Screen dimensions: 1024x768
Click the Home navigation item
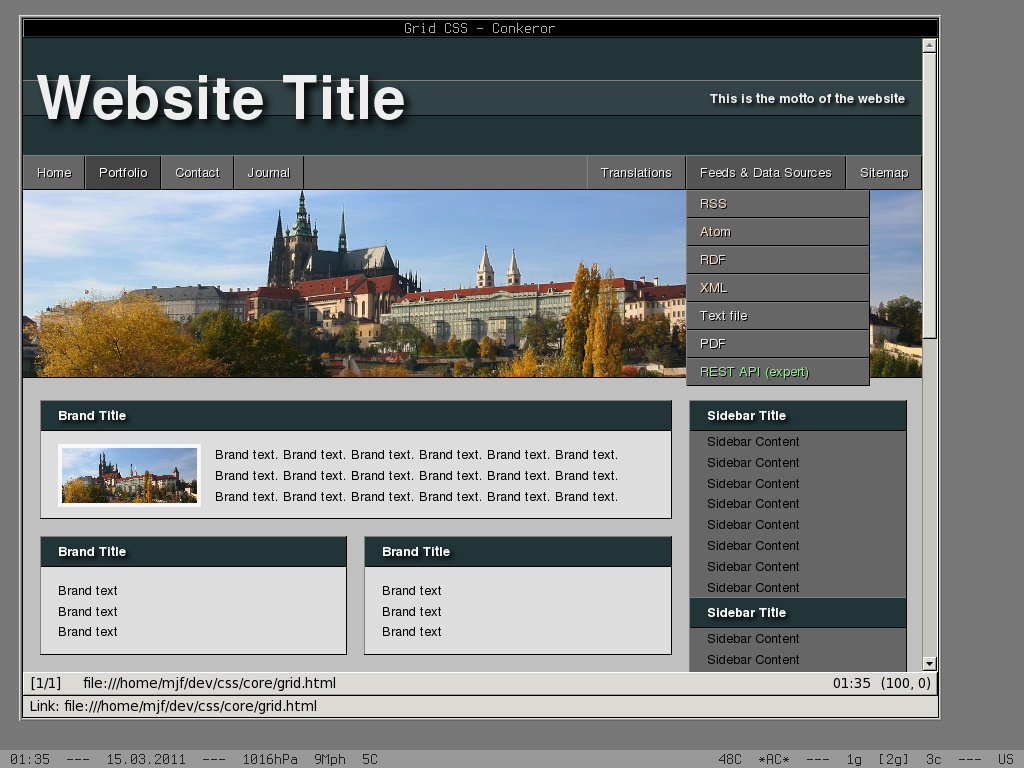coord(54,173)
